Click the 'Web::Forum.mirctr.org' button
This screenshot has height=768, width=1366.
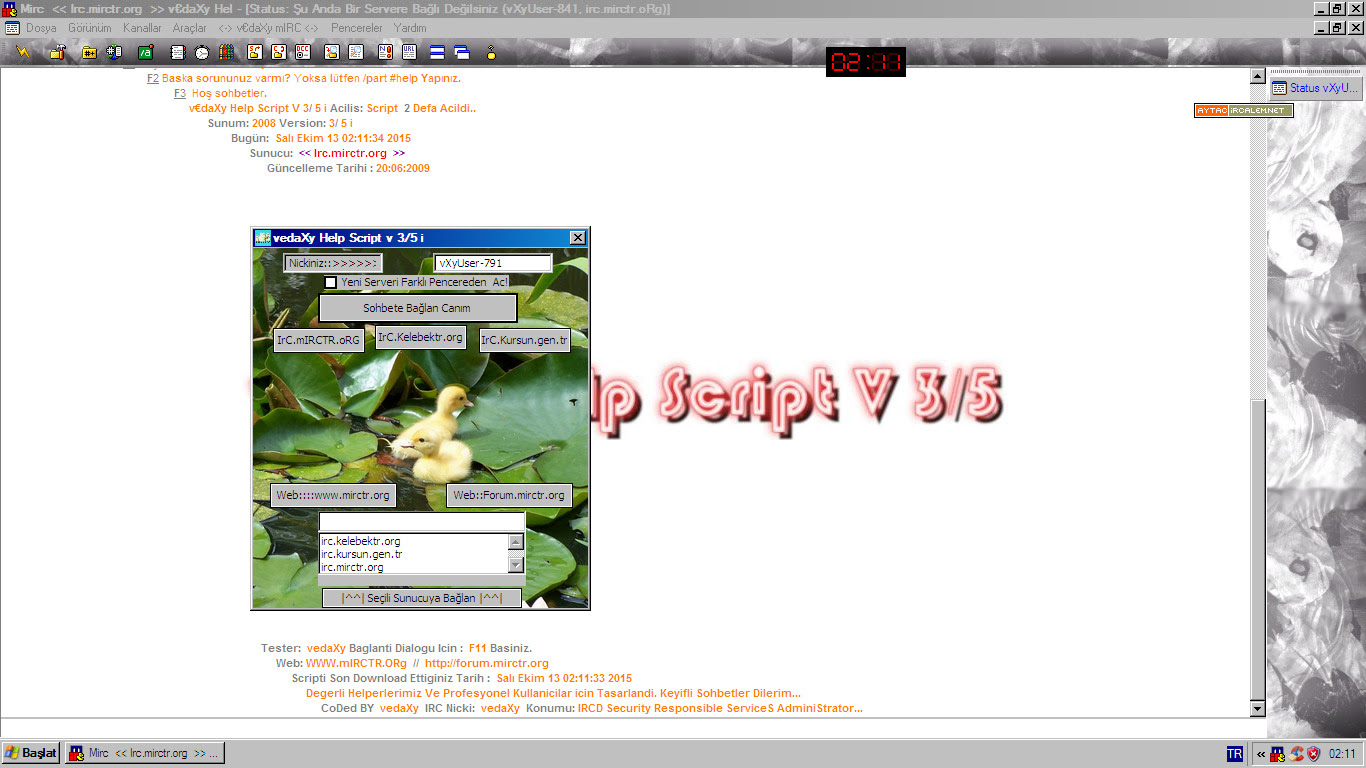[509, 495]
